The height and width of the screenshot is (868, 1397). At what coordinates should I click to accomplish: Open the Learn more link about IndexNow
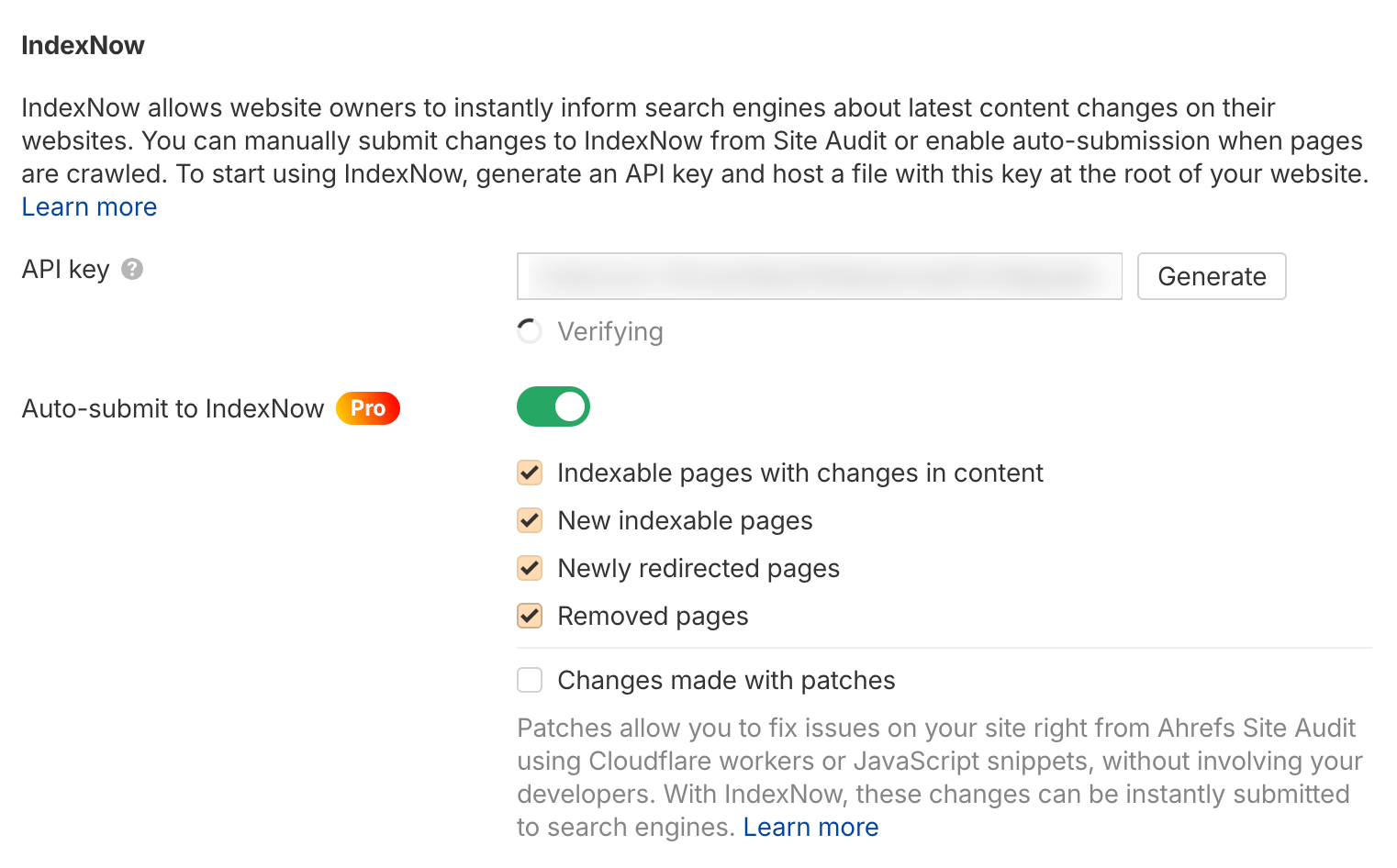88,206
